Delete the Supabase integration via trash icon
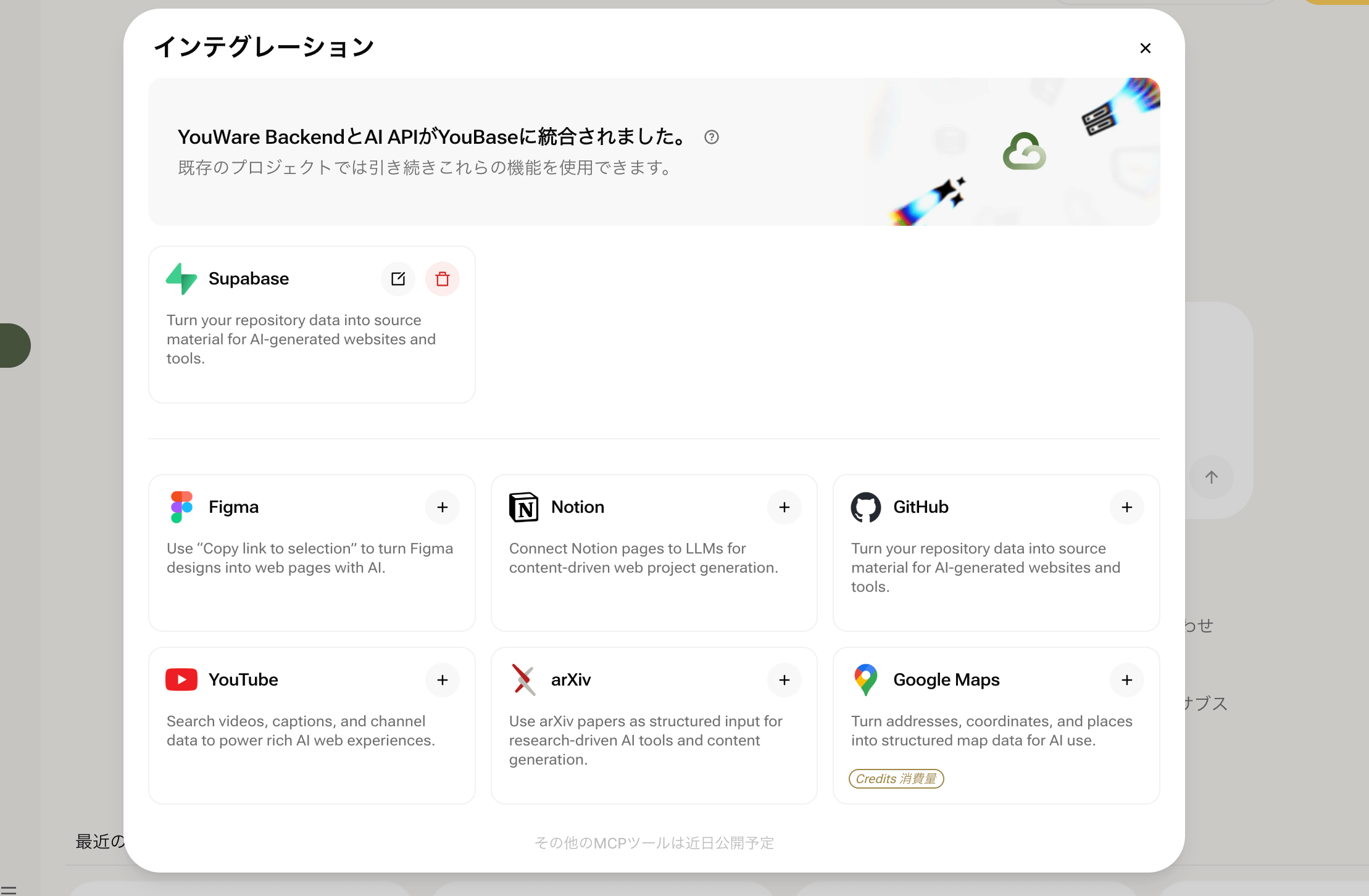 [x=442, y=279]
